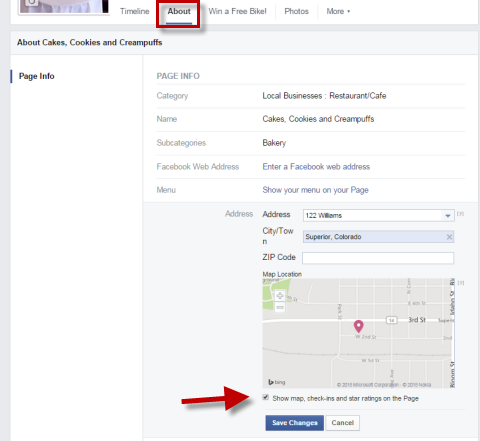Click the City/Town field with Superior, Colorado
This screenshot has height=441, width=480.
point(378,237)
